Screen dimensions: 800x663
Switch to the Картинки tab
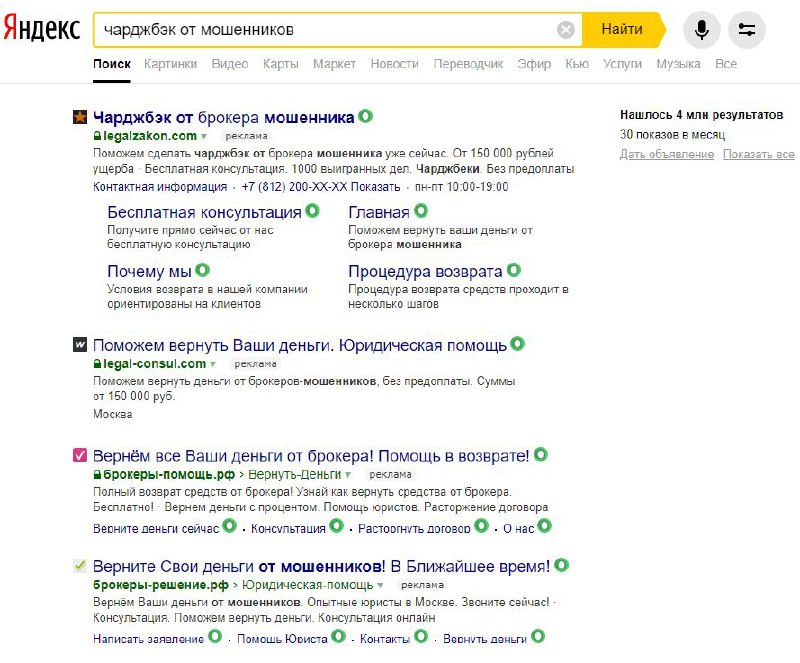(x=170, y=64)
